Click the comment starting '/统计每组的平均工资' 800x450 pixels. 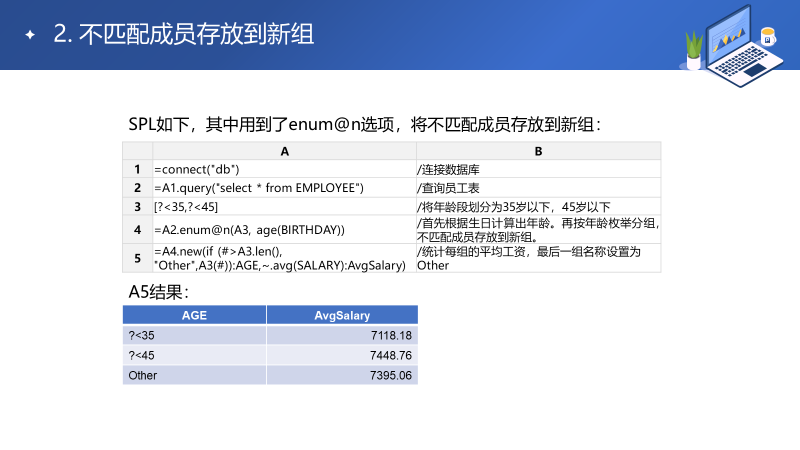point(538,258)
